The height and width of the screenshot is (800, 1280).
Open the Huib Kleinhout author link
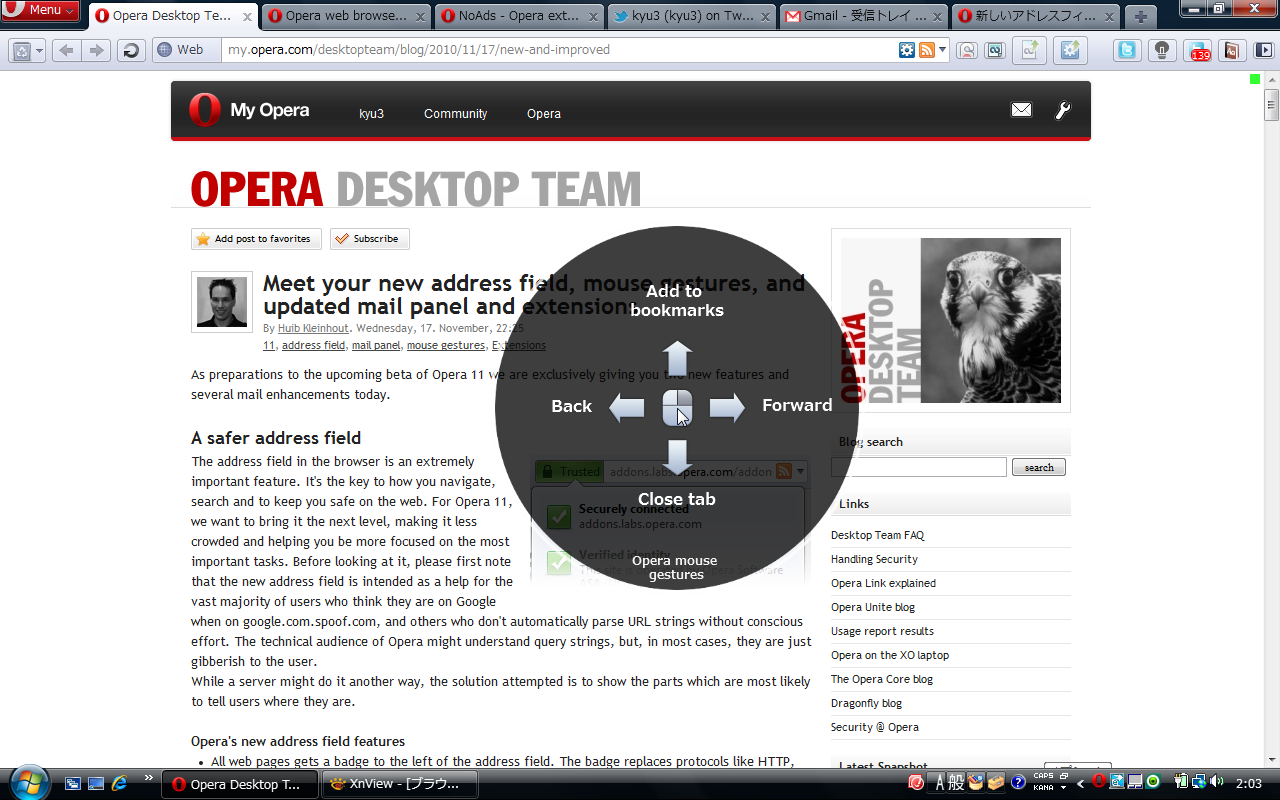coord(313,328)
